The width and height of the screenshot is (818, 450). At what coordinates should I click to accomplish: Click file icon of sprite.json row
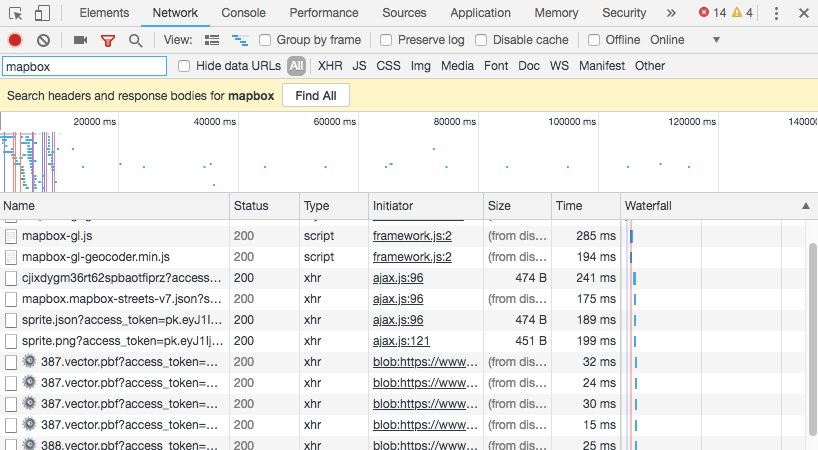point(11,320)
